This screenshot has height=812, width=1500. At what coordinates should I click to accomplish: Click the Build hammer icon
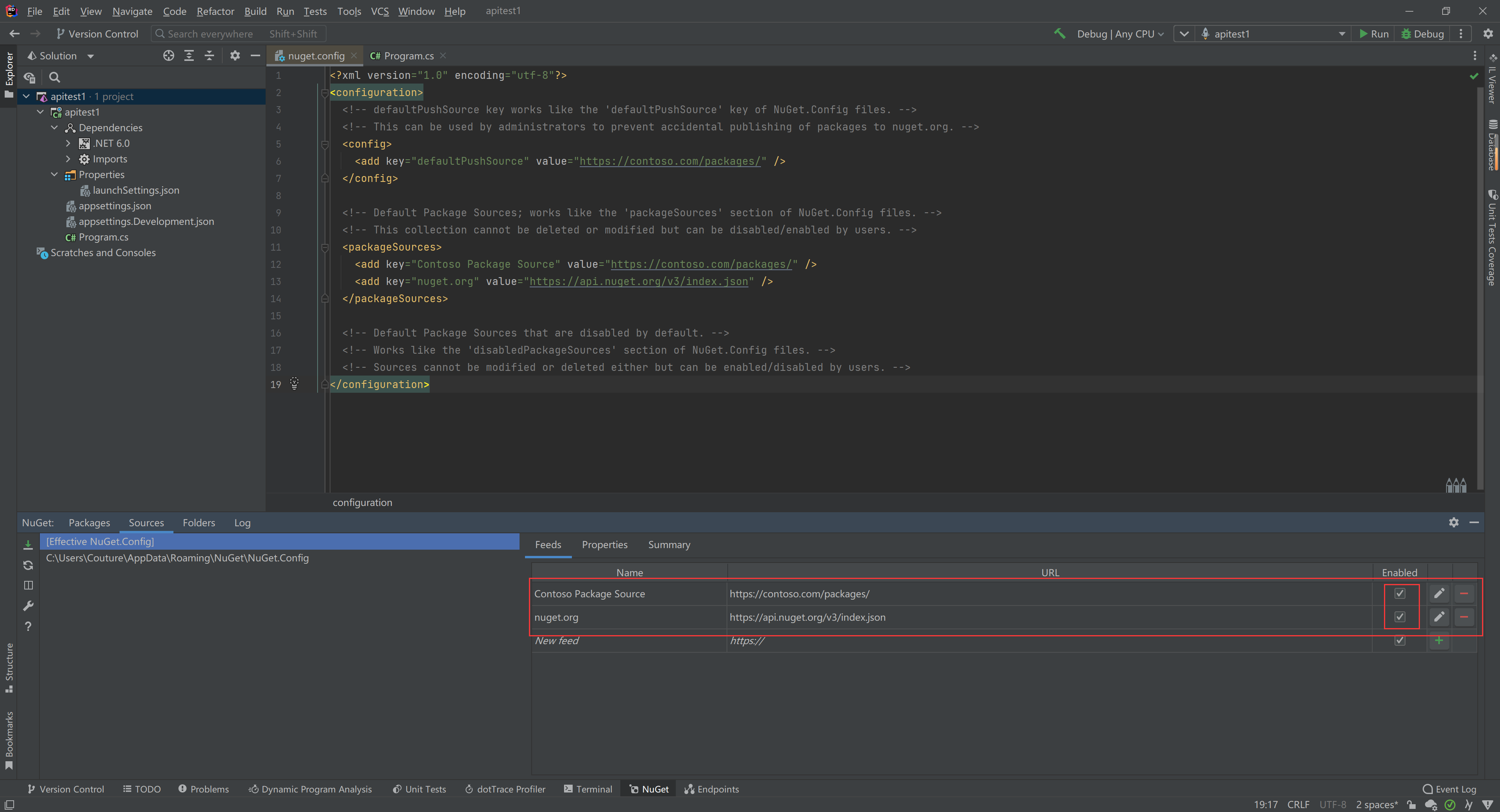1059,34
